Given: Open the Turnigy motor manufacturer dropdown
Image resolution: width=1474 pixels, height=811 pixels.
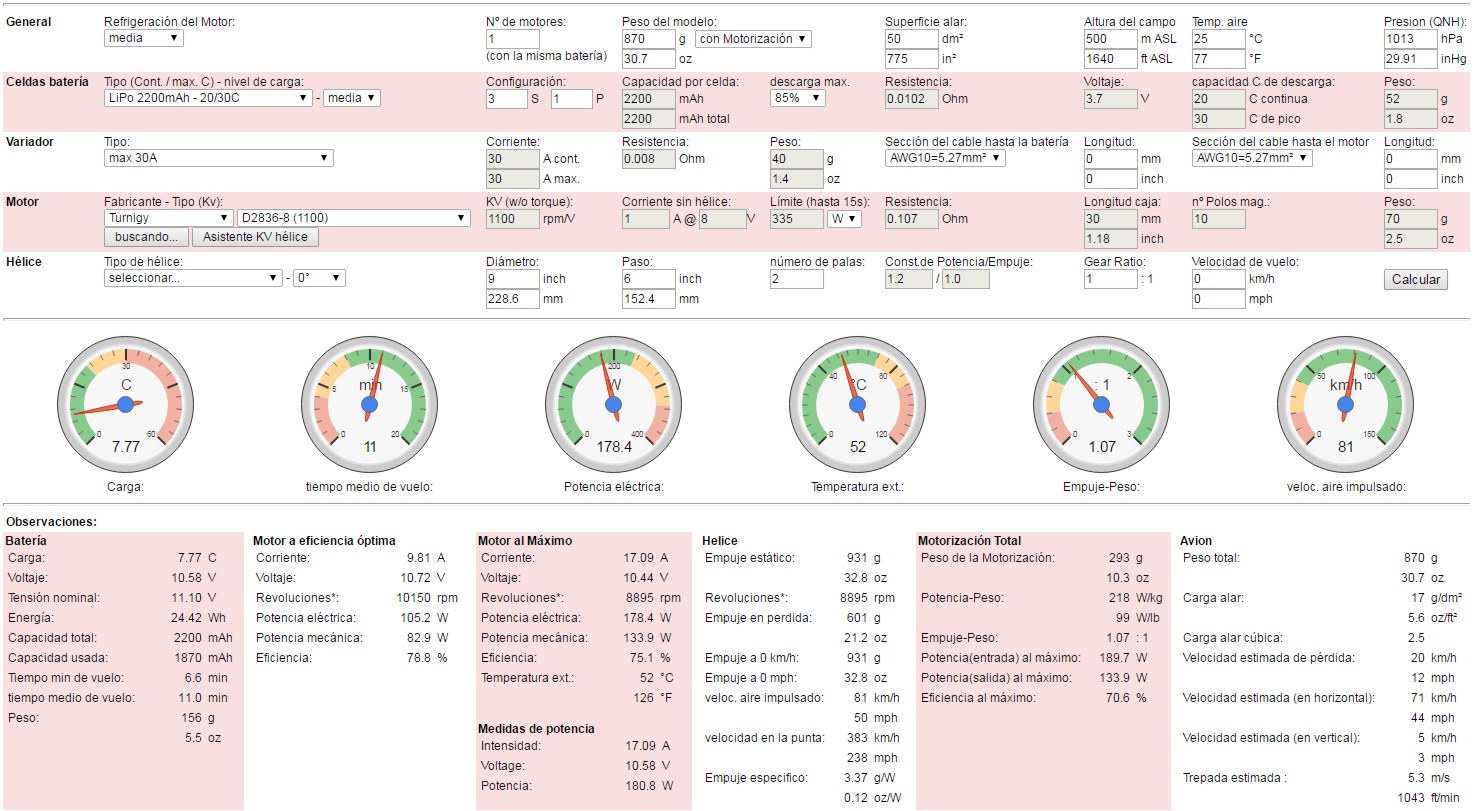Looking at the screenshot, I should click(x=168, y=218).
